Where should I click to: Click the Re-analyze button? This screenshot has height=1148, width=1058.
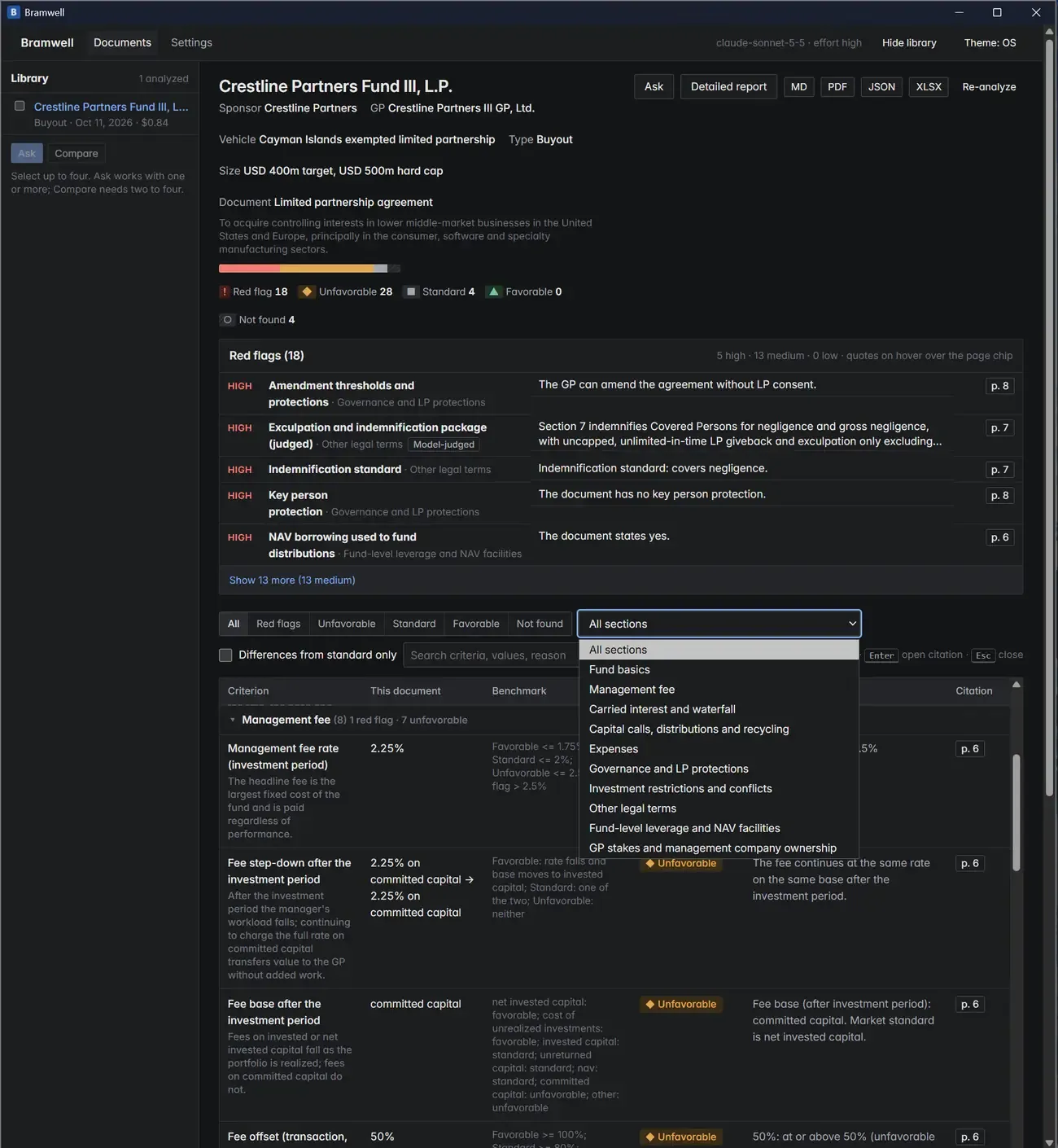click(989, 87)
